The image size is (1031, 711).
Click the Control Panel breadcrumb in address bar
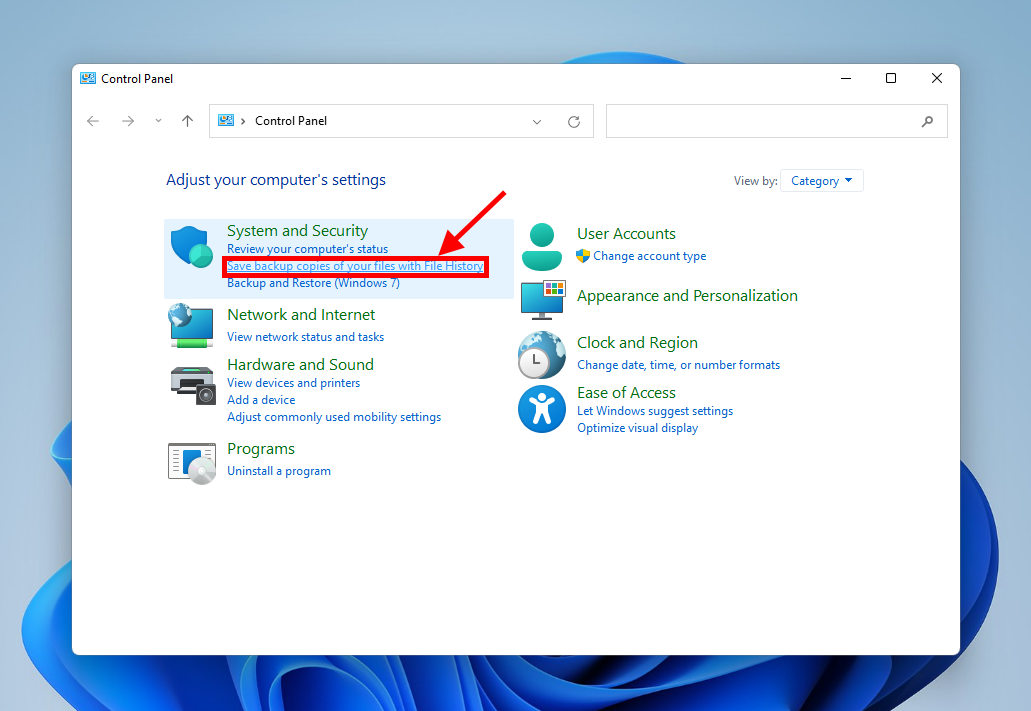[291, 121]
